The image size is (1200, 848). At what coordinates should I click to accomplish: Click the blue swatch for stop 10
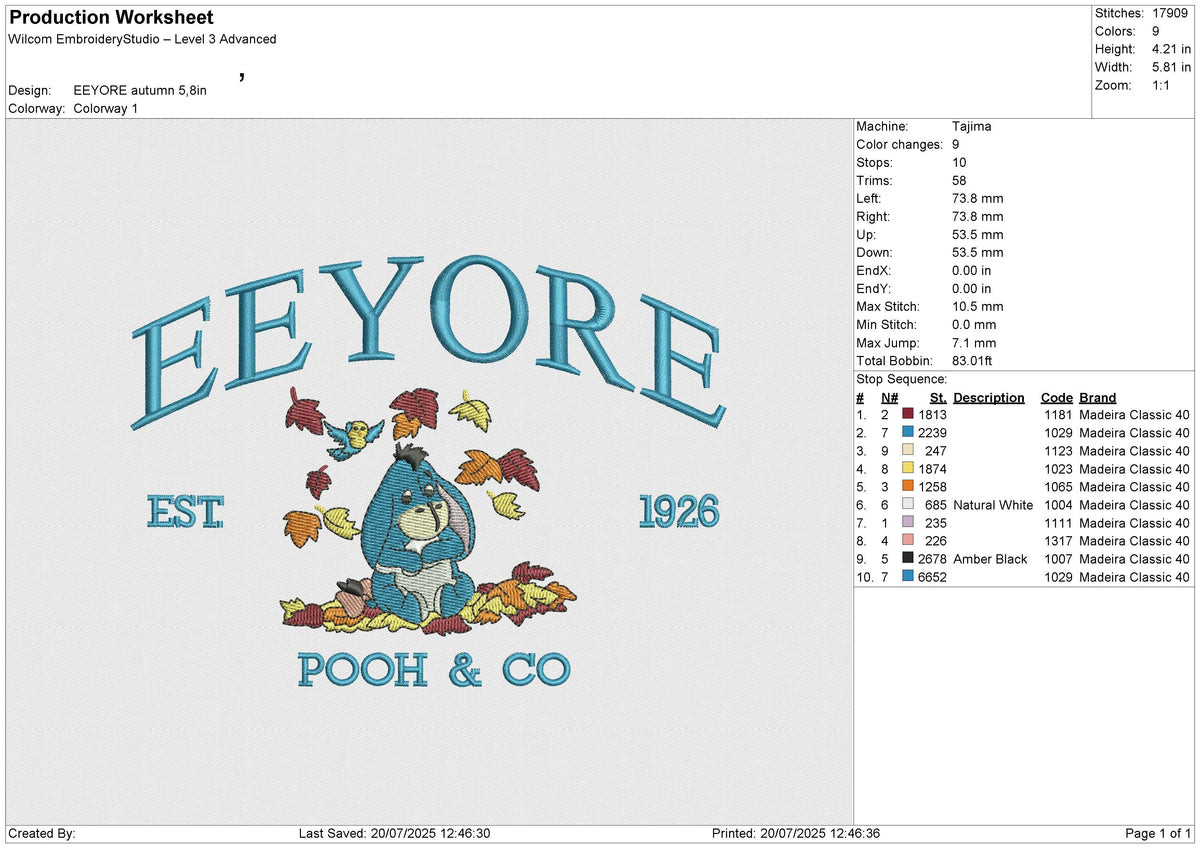click(x=908, y=577)
